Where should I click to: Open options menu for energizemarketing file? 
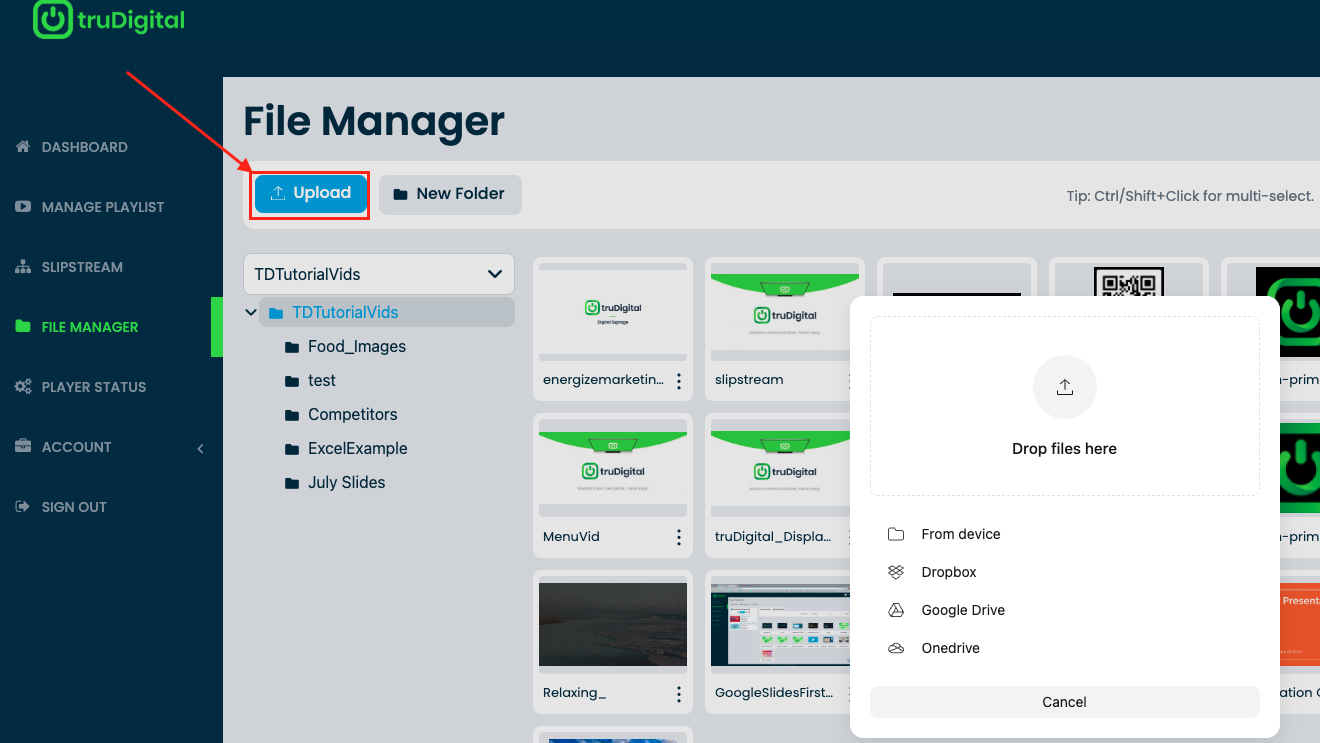pyautogui.click(x=679, y=381)
